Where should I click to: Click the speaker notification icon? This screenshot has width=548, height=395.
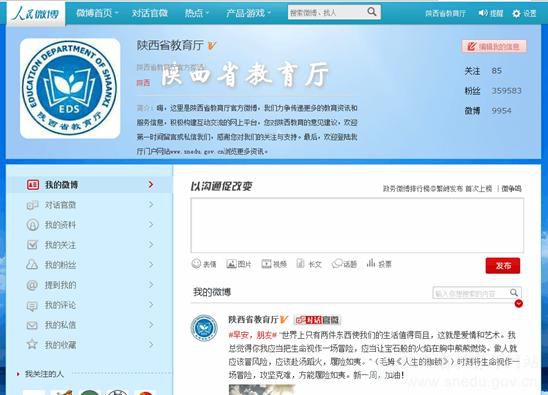click(483, 13)
